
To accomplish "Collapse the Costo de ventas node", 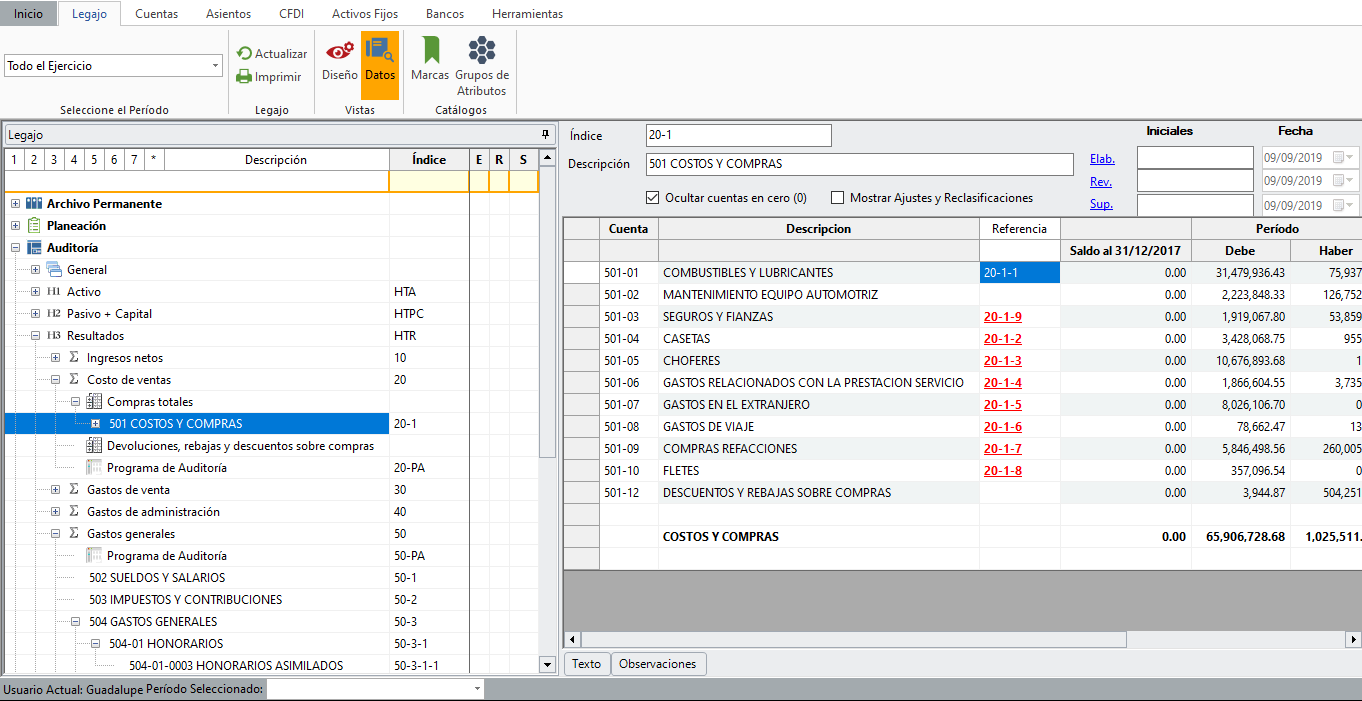I will click(55, 380).
